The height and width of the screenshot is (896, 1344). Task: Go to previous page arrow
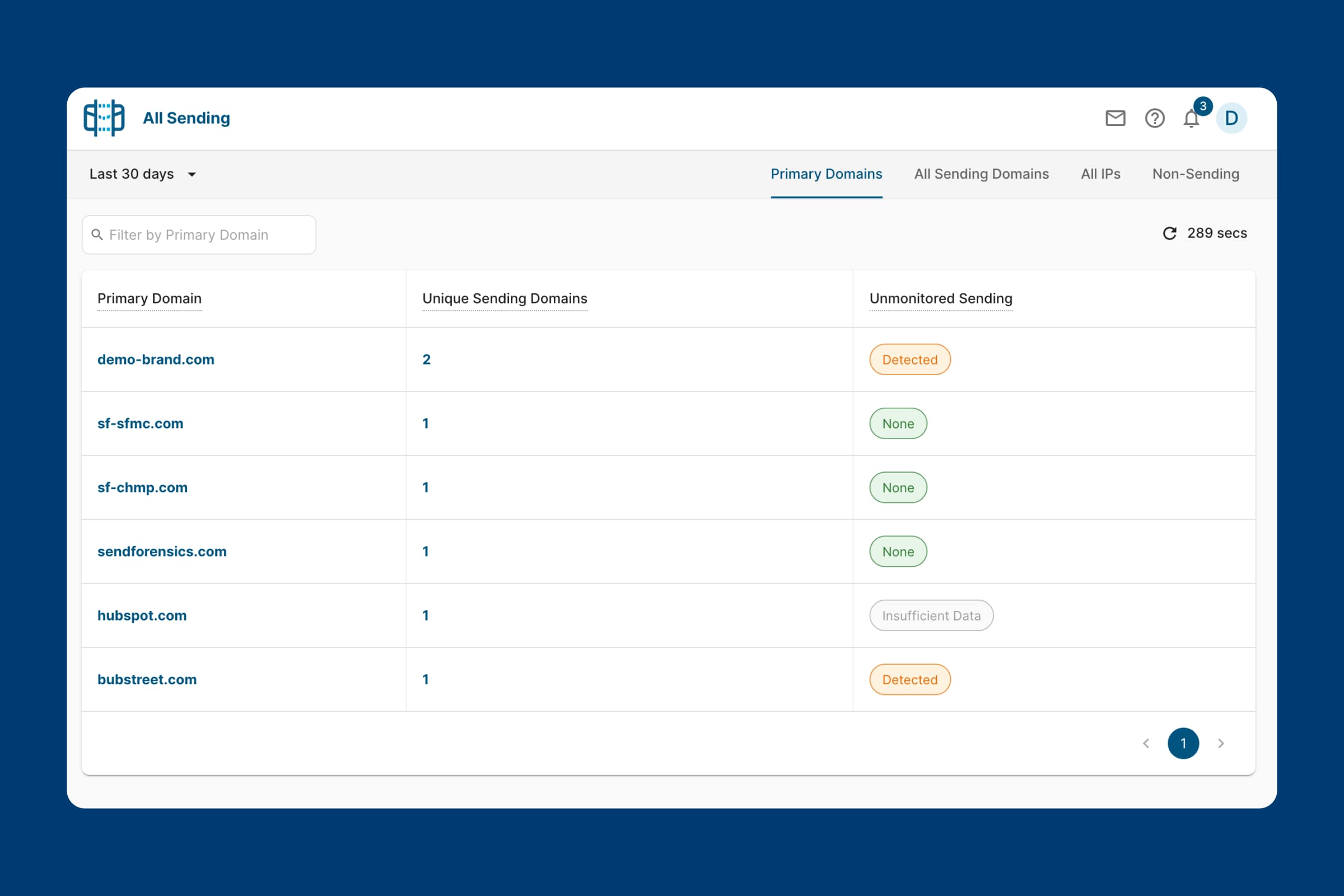(x=1146, y=744)
